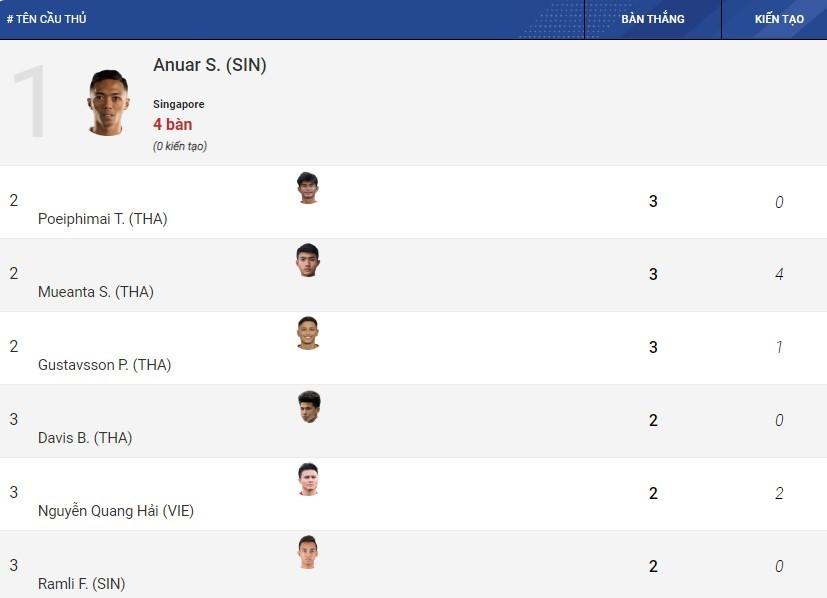Open Gustavsson P. (THA) name link

tap(104, 364)
